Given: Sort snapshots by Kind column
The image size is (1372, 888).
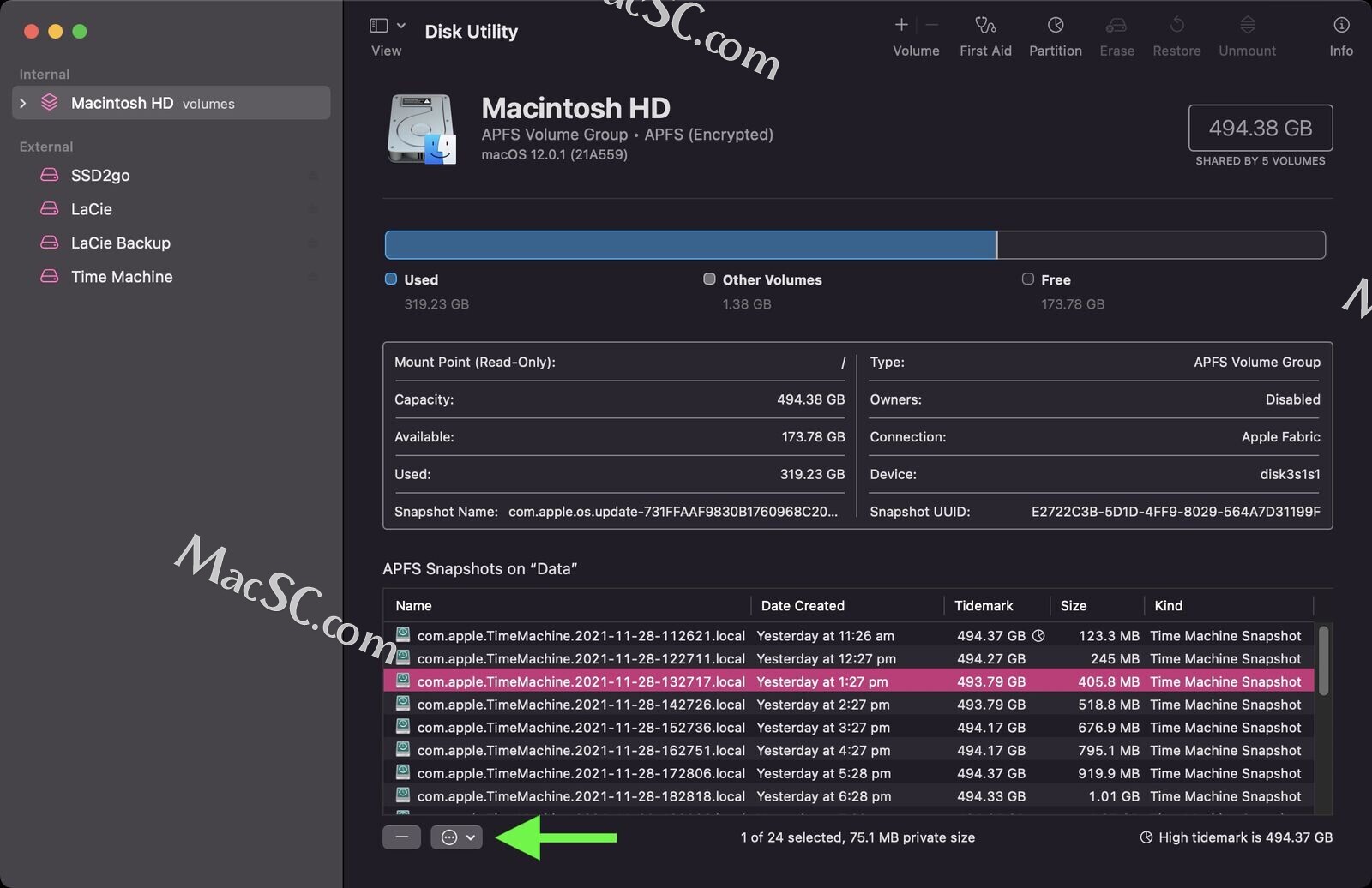Looking at the screenshot, I should (1228, 605).
